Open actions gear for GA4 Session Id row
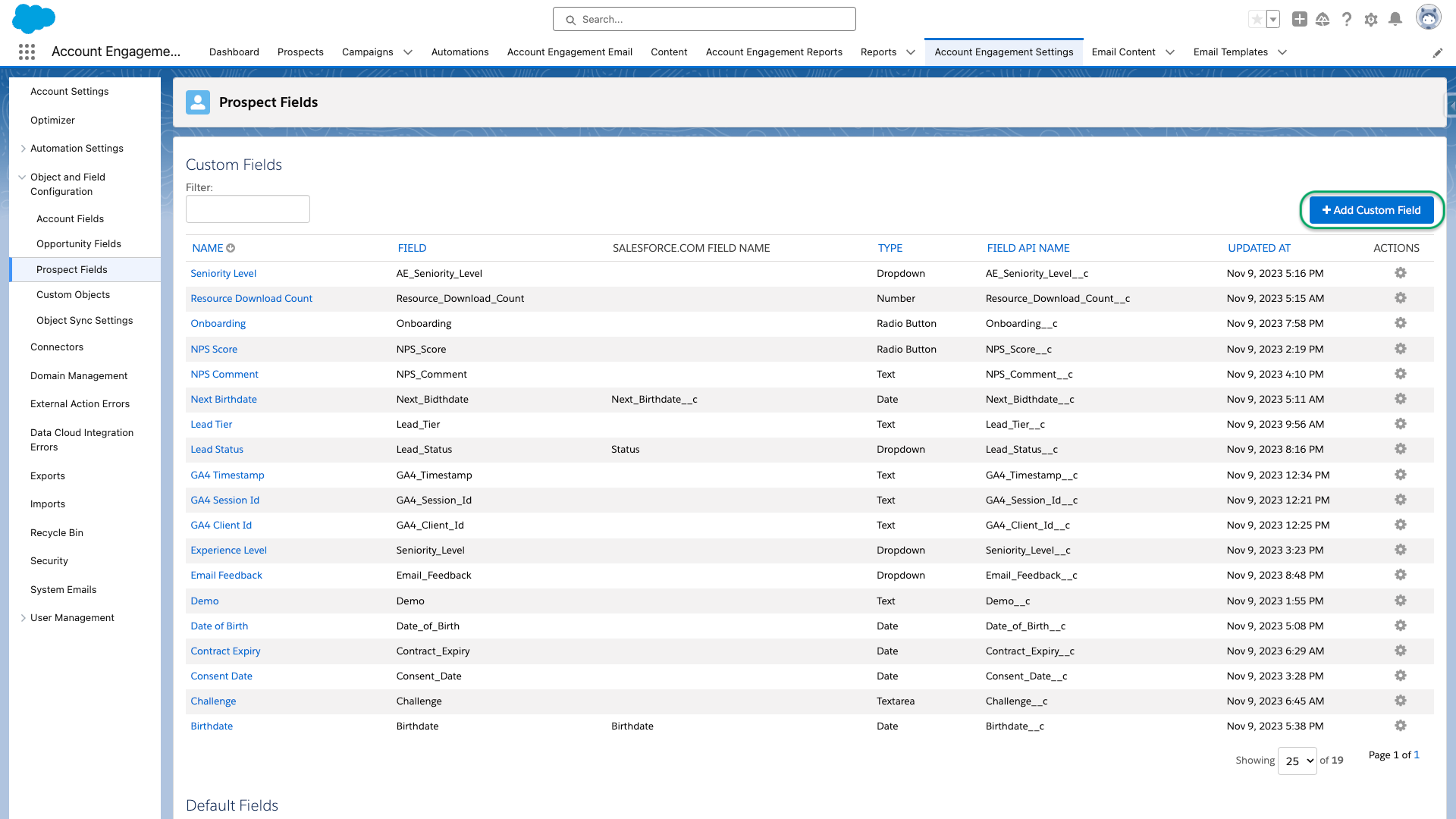 (1401, 500)
